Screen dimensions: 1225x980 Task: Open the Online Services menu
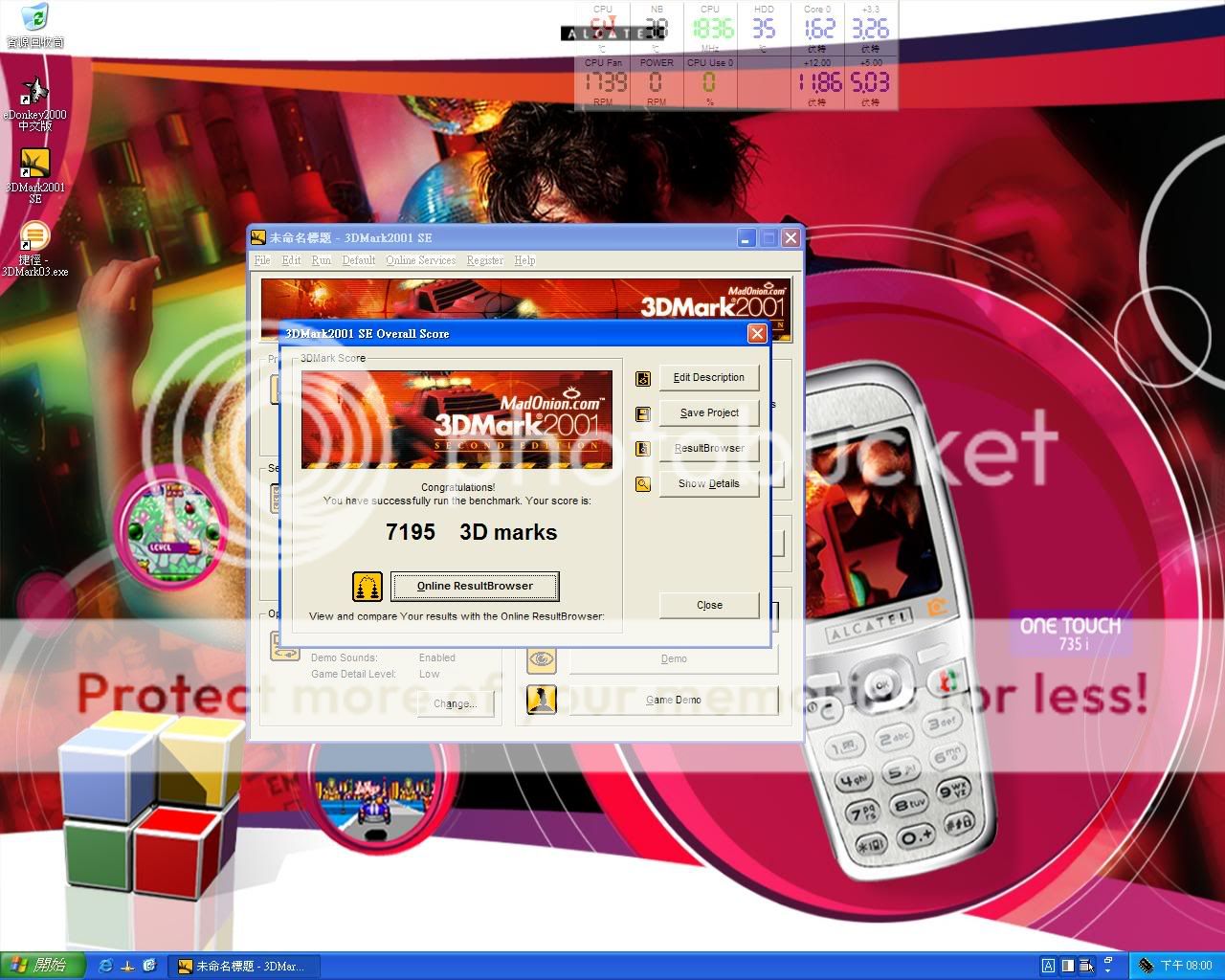420,260
